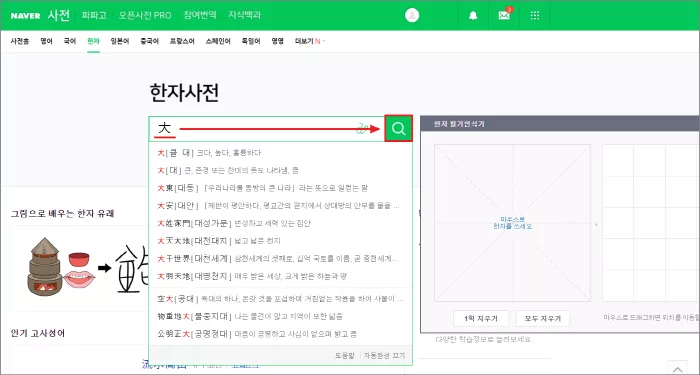Click the handwriting candidate results grid
The width and height of the screenshot is (700, 375).
[651, 223]
